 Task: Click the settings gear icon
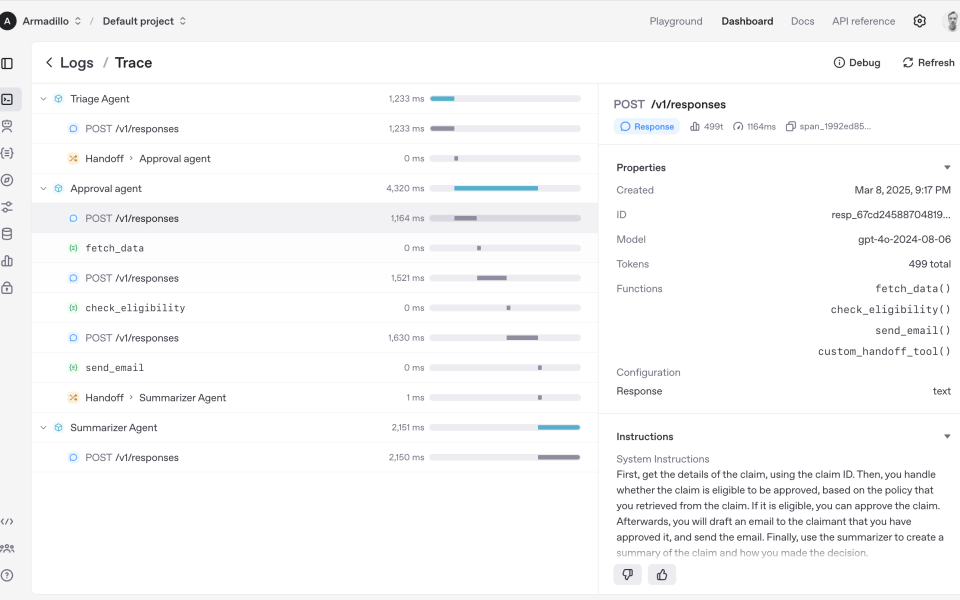tap(919, 21)
